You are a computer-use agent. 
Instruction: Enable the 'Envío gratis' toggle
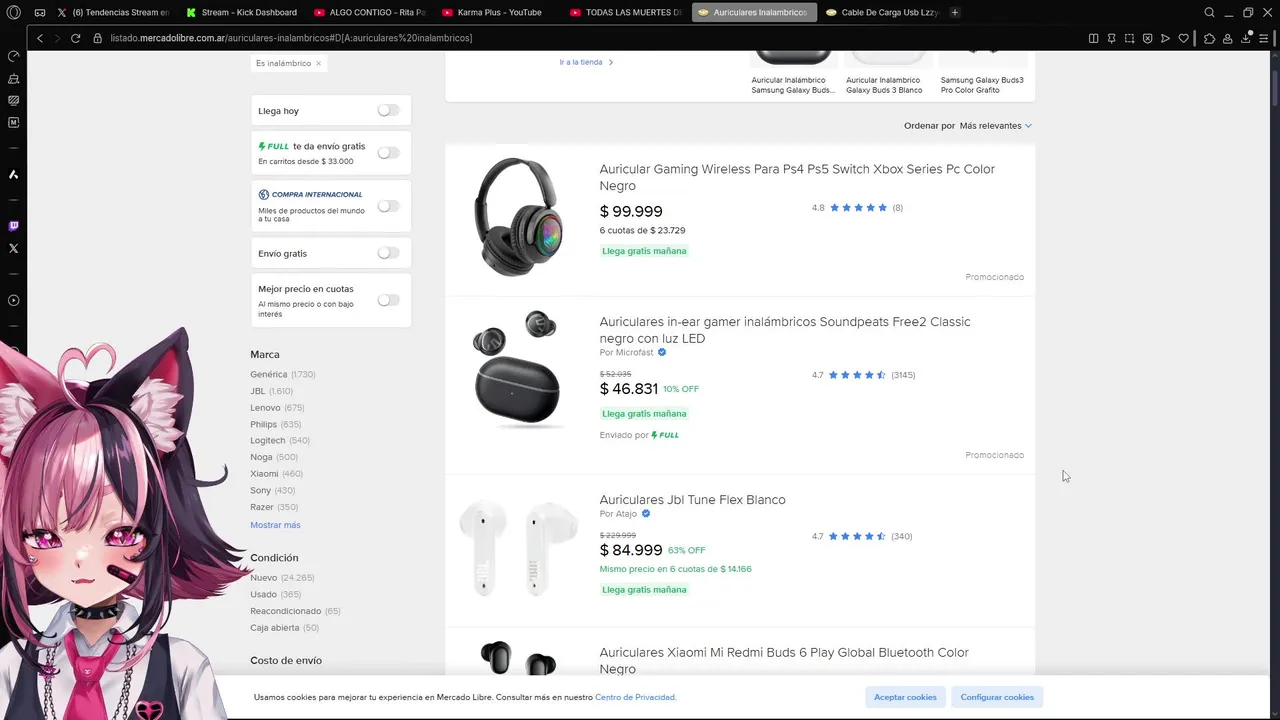coord(388,253)
